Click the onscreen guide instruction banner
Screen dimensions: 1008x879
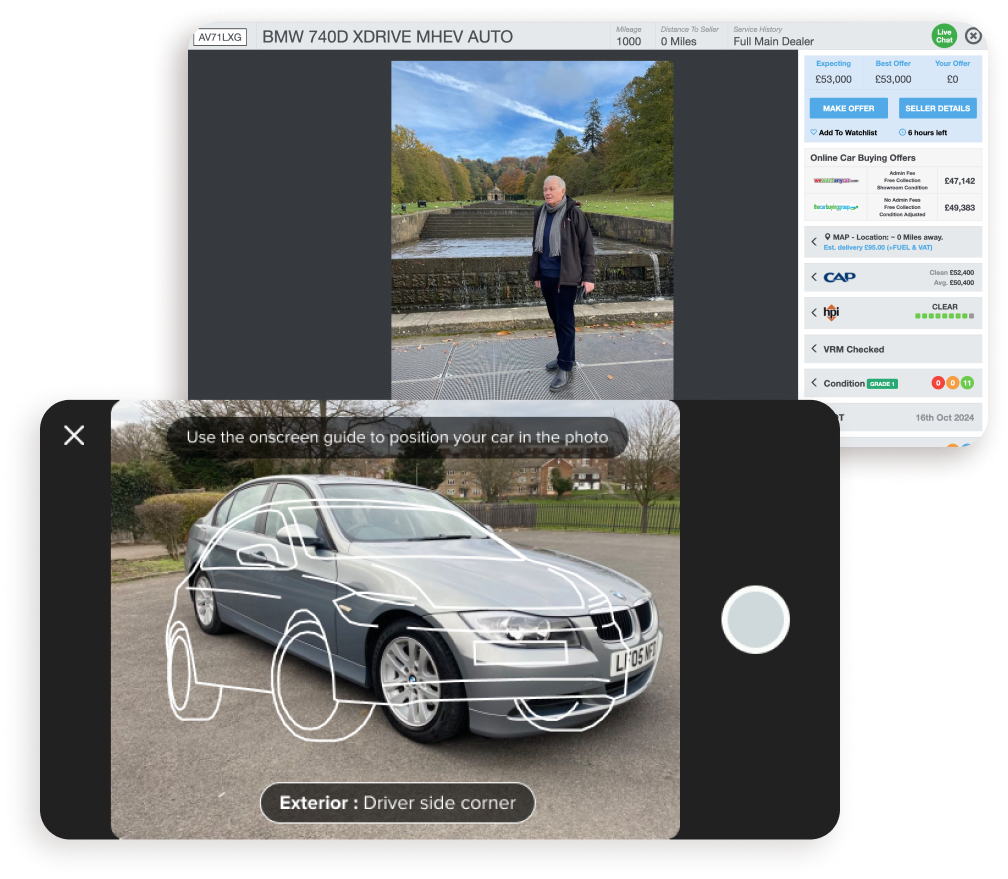coord(397,437)
